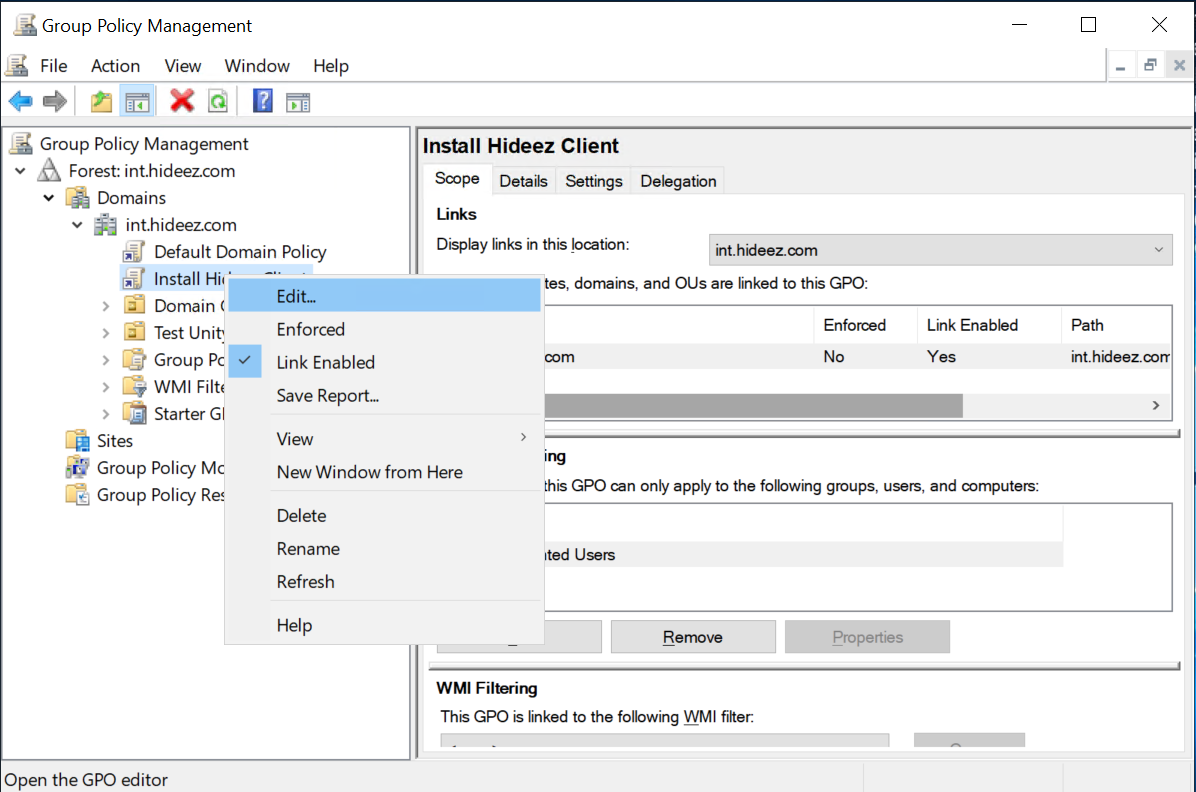Click the menu bar MMC document icon
Viewport: 1196px width, 792px height.
coord(18,66)
